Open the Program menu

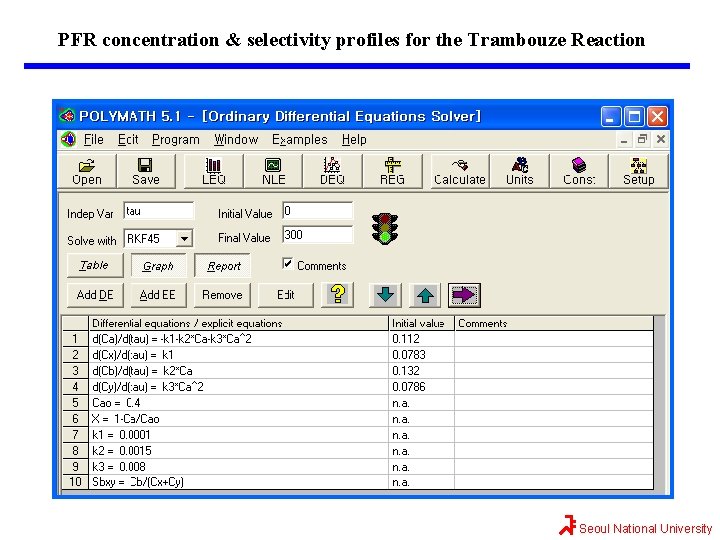click(175, 139)
